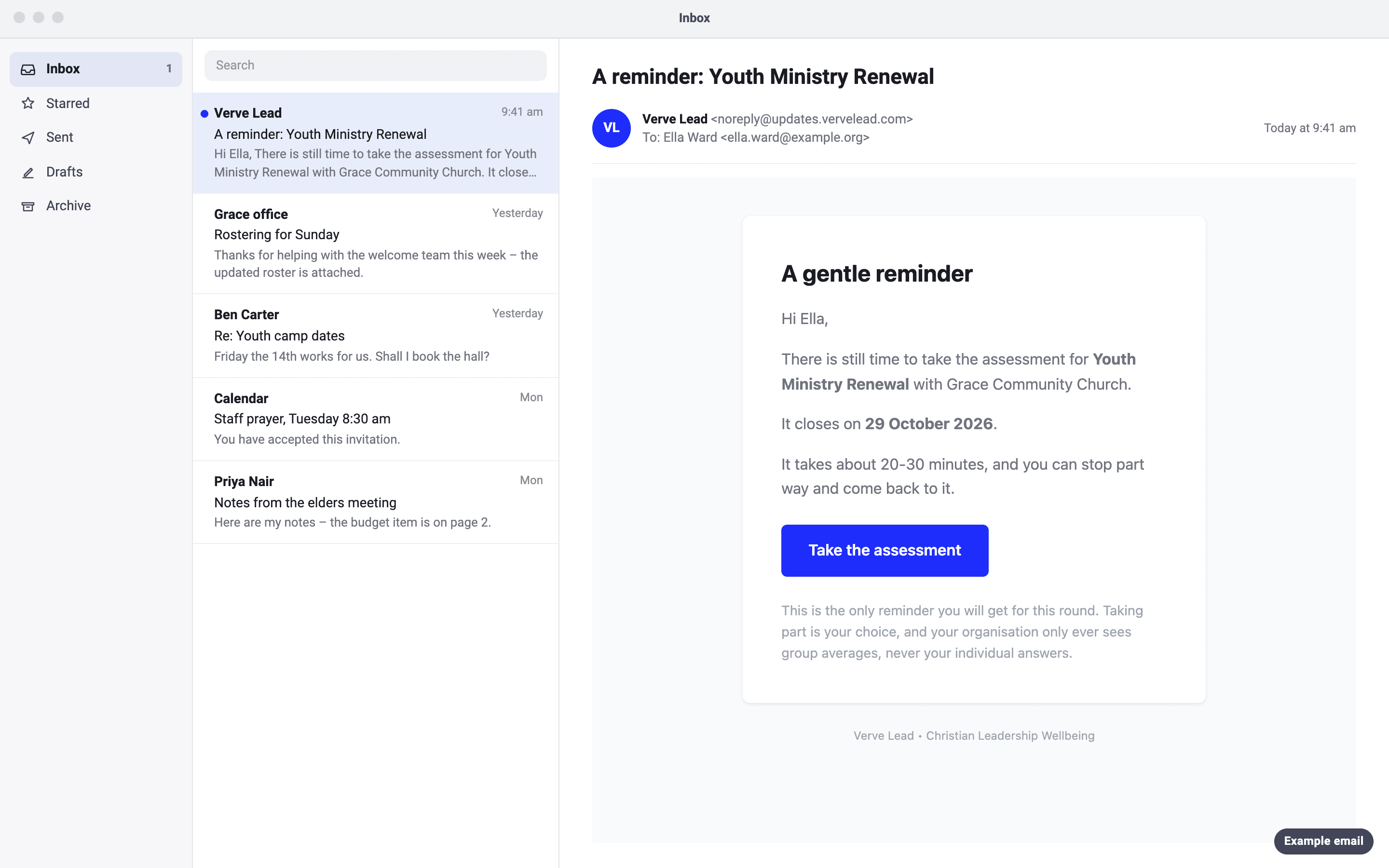Click the Drafts pencil icon
Viewport: 1389px width, 868px height.
pos(28,172)
